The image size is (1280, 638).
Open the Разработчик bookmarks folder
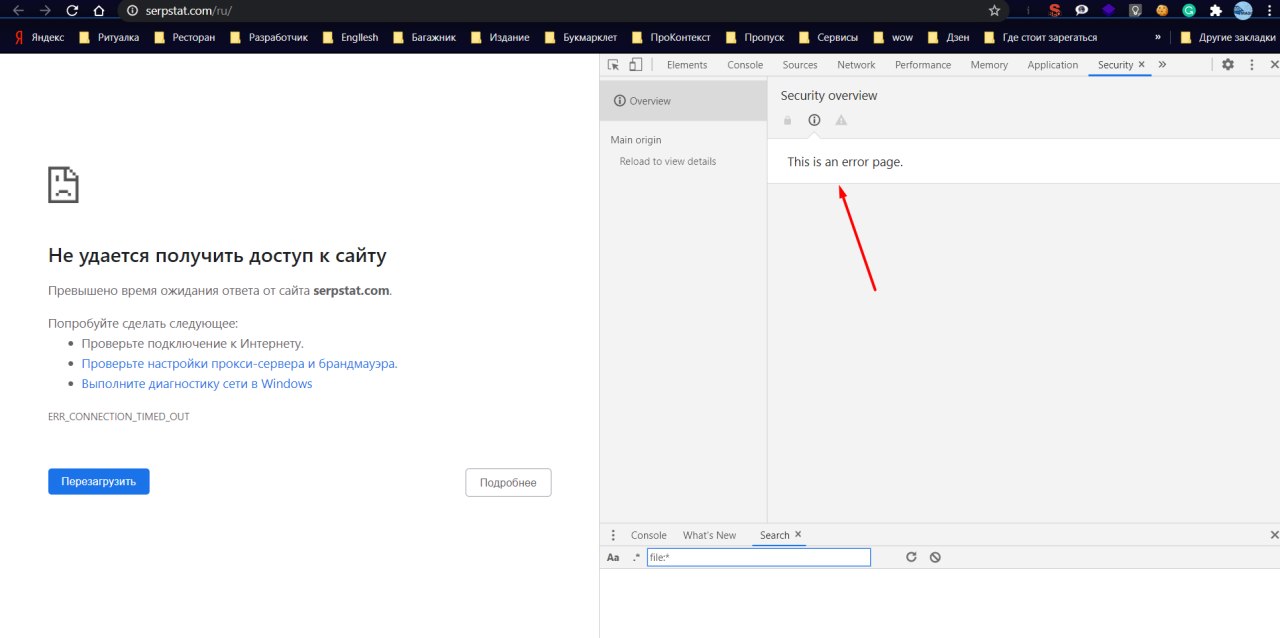click(268, 37)
